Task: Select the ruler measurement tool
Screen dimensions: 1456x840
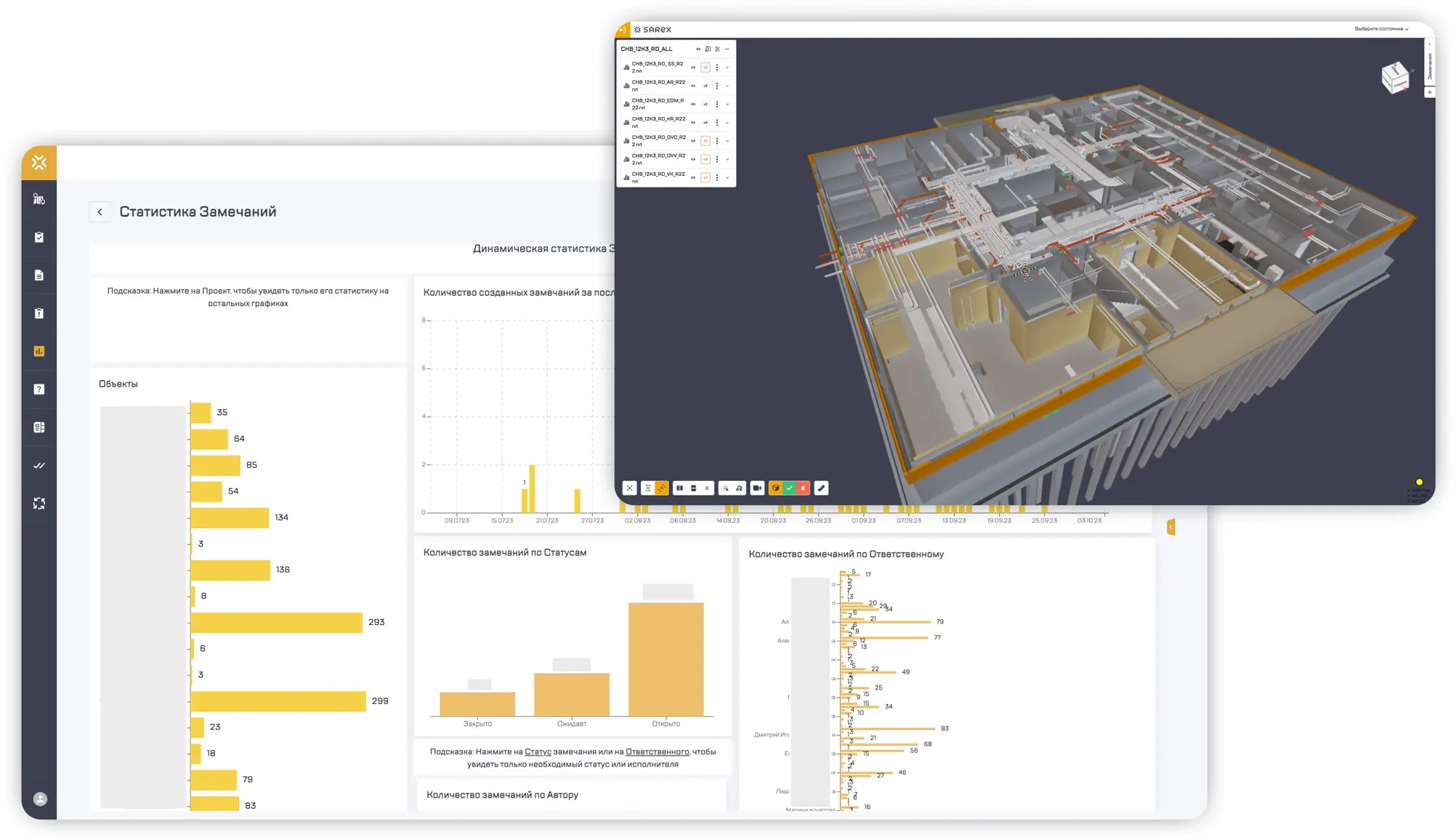Action: 821,488
